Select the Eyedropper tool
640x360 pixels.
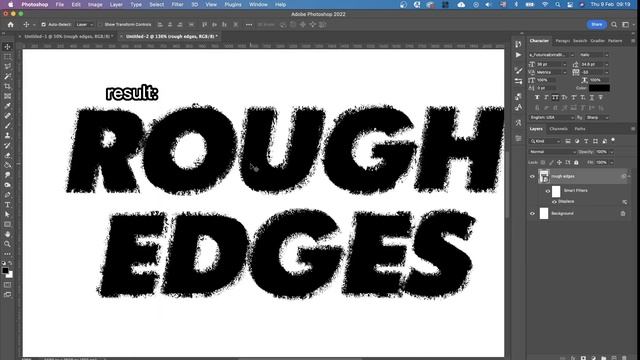pos(7,106)
